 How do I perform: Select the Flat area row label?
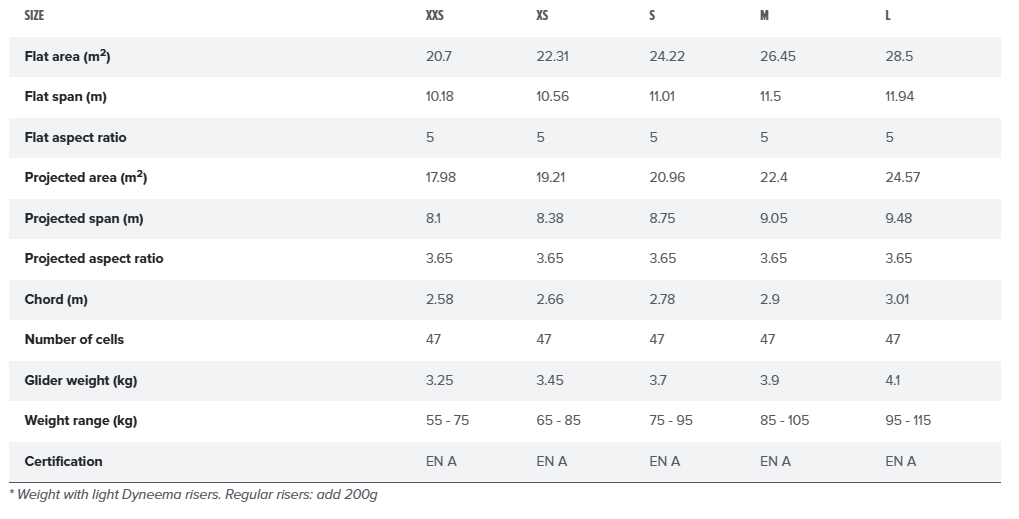[x=67, y=56]
